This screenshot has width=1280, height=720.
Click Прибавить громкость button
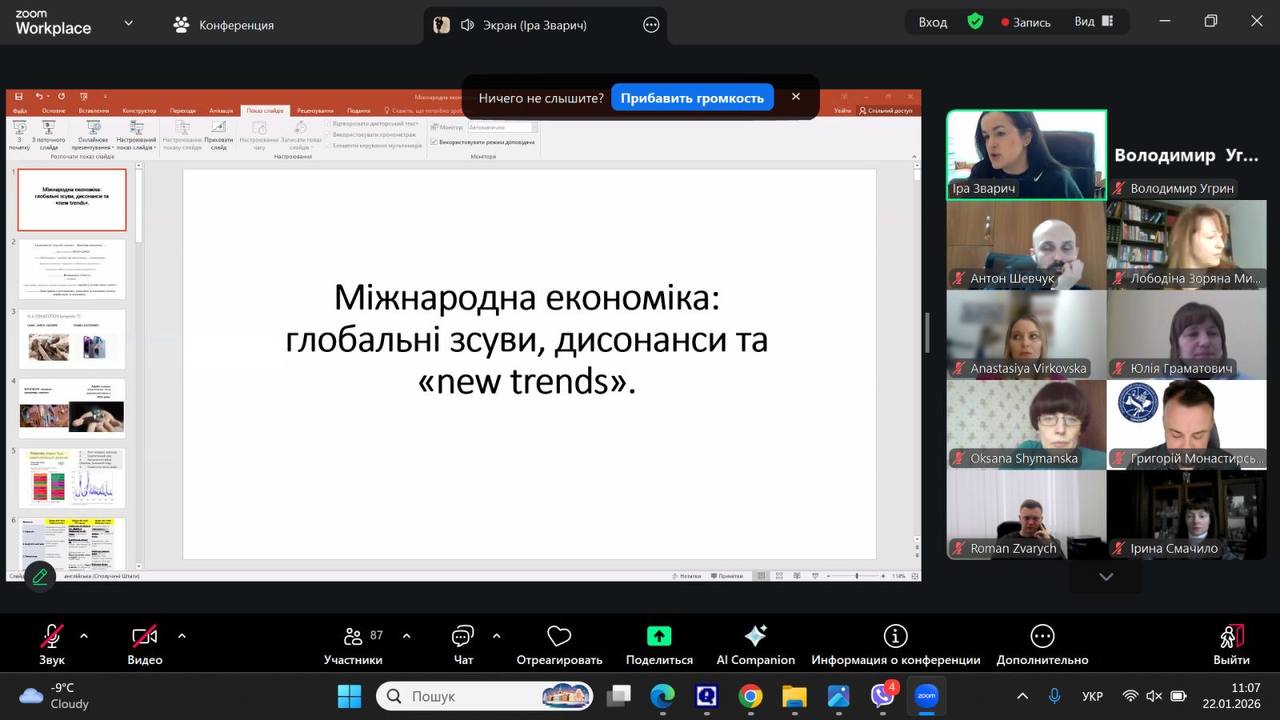(692, 98)
